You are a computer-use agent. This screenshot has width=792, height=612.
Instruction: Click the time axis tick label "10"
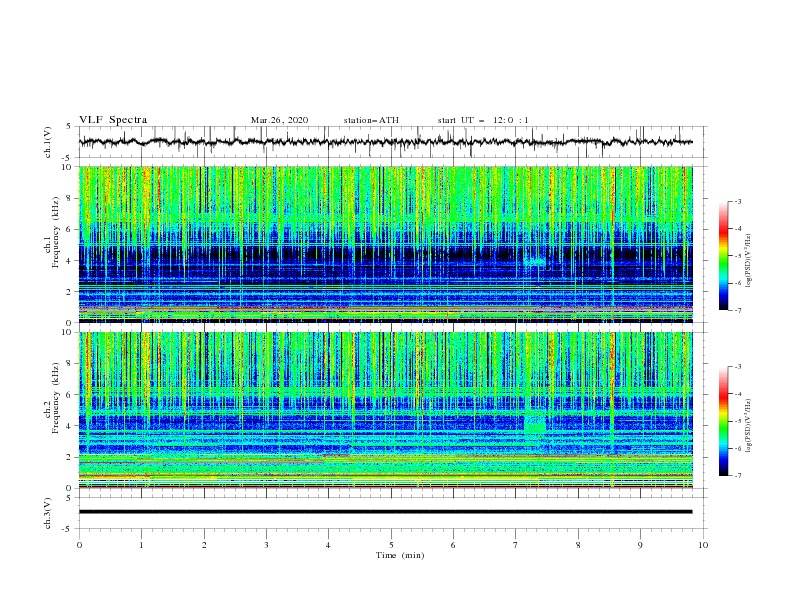(703, 545)
